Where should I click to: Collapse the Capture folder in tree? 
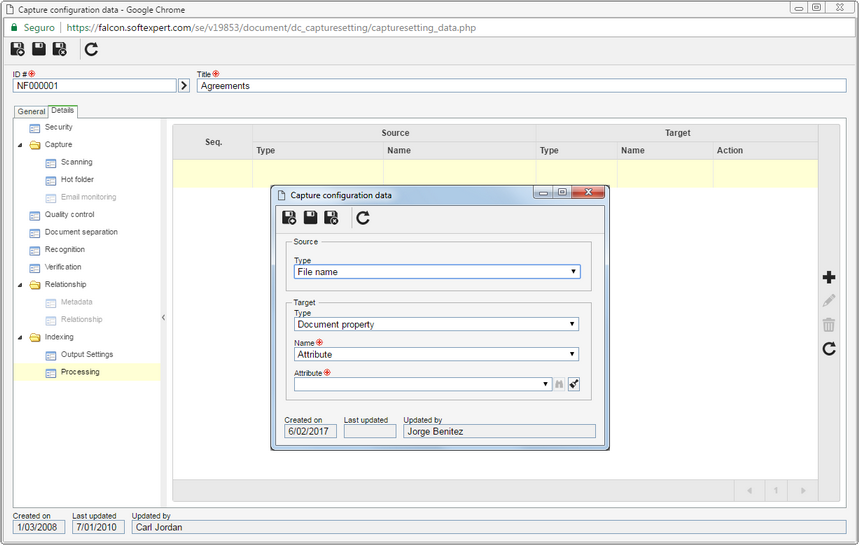20,145
